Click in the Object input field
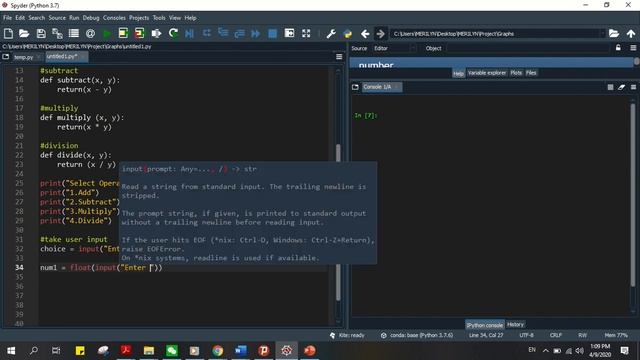640x360 pixels. click(528, 48)
